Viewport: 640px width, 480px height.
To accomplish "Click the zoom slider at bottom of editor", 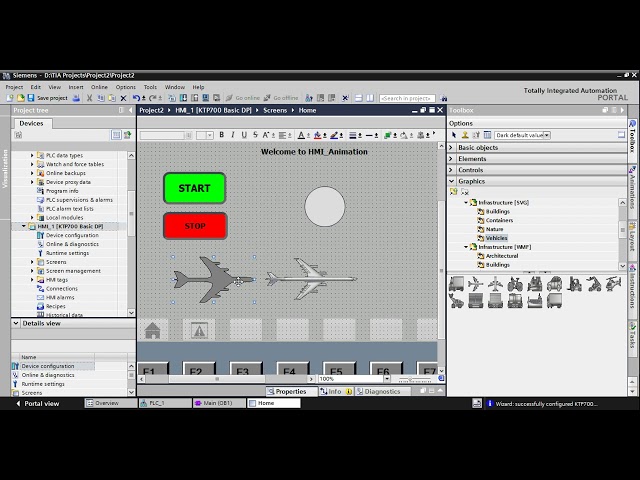I will (414, 379).
